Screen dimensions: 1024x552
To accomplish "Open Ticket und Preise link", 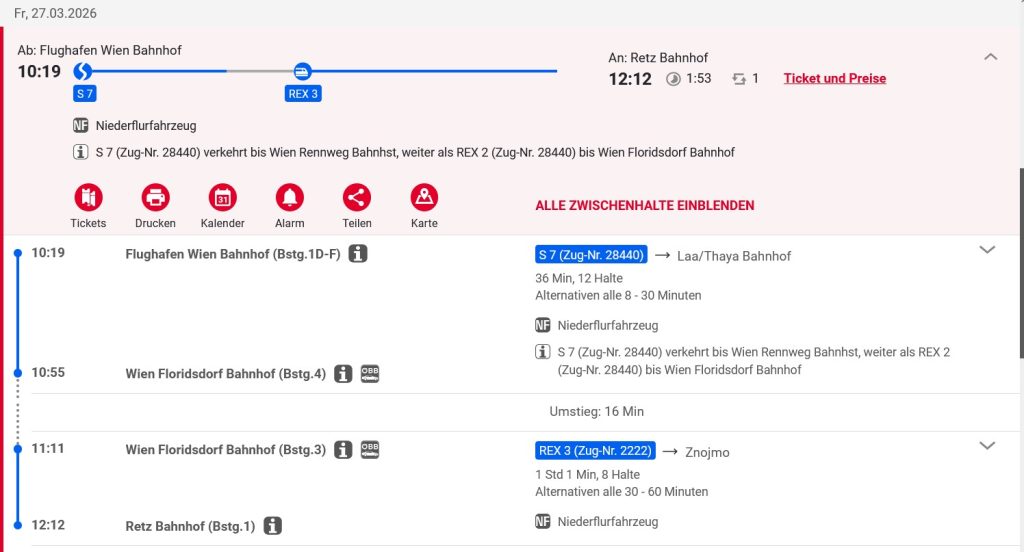I will 834,78.
